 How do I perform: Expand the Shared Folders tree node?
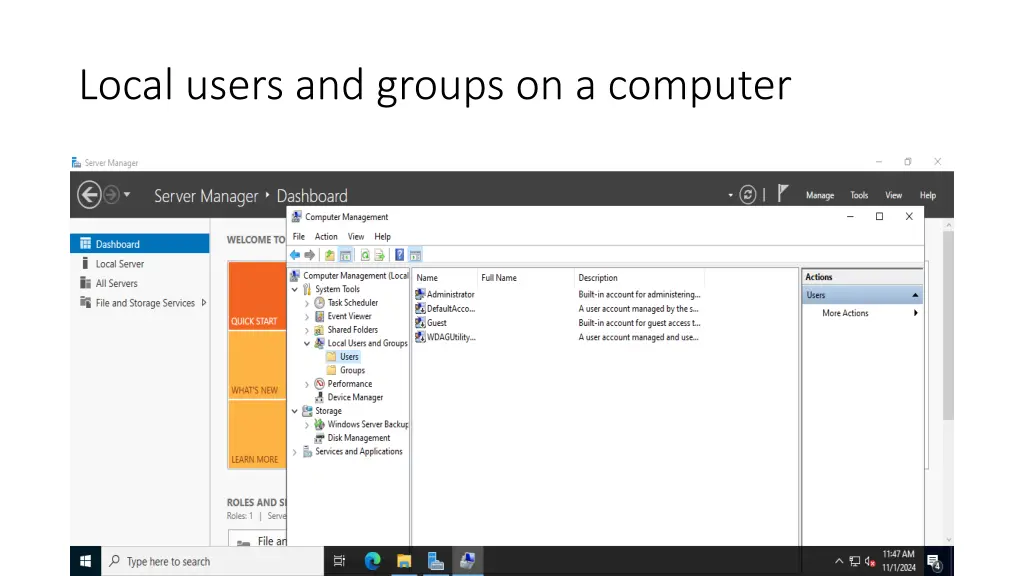307,330
